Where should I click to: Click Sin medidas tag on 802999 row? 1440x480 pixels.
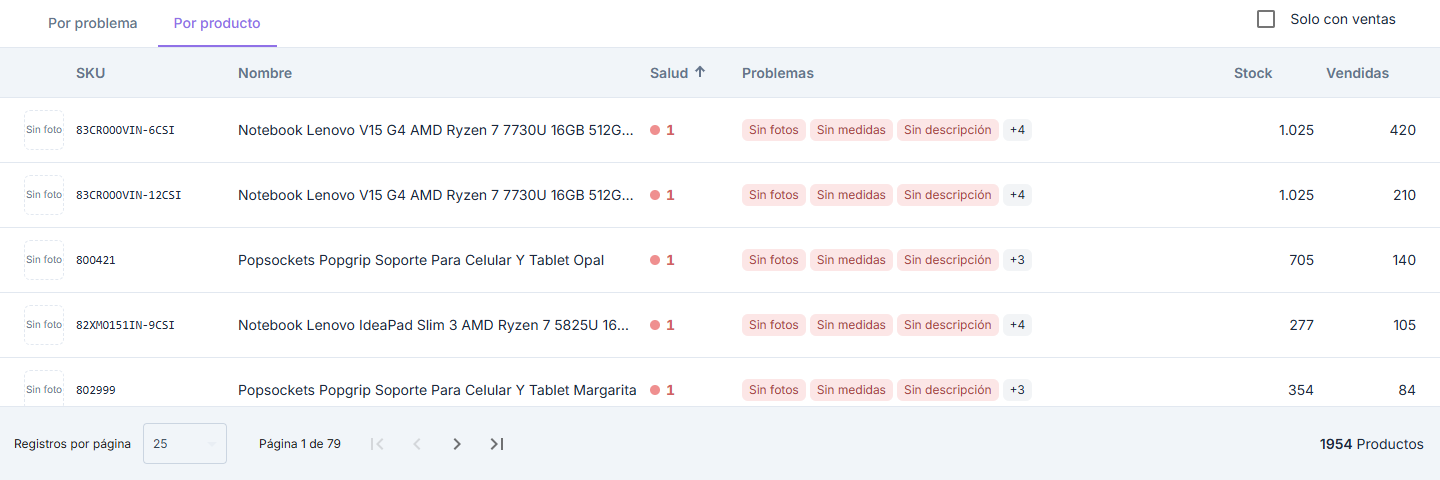click(851, 390)
